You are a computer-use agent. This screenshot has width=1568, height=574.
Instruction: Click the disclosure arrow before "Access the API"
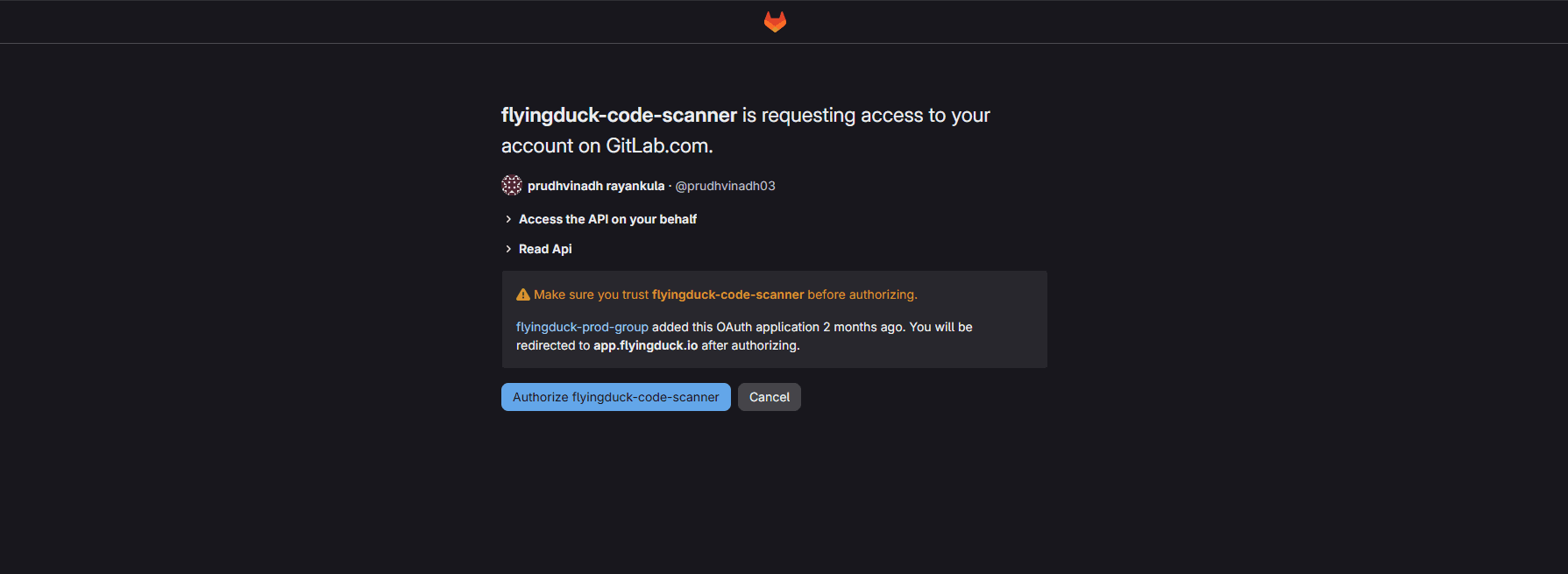(508, 218)
